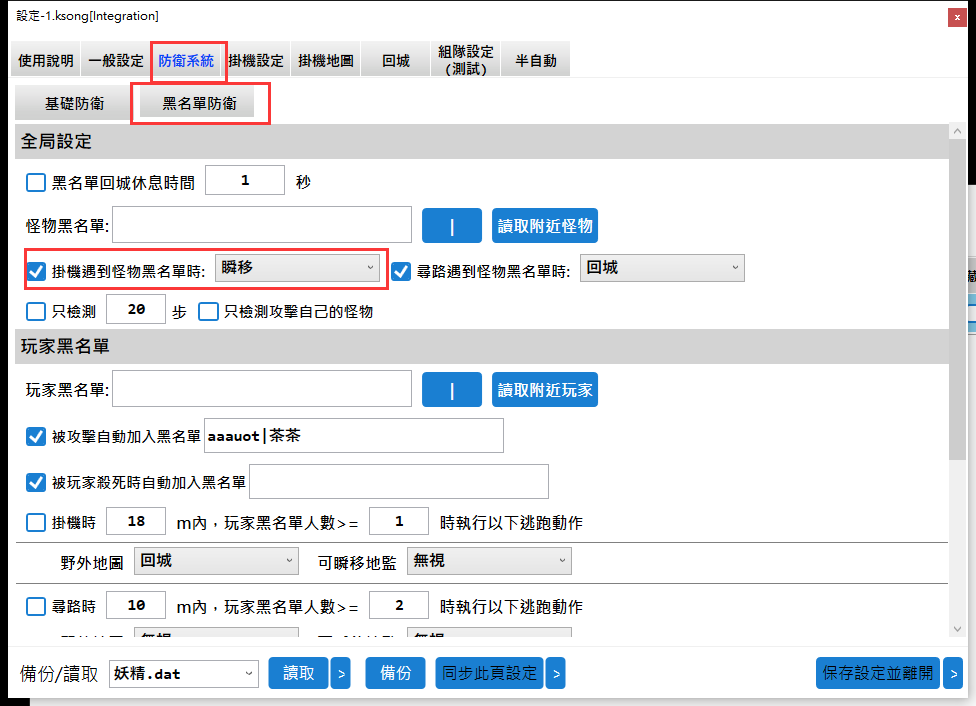Click the vertical scrollbar on the right
The width and height of the screenshot is (976, 706).
point(957,300)
